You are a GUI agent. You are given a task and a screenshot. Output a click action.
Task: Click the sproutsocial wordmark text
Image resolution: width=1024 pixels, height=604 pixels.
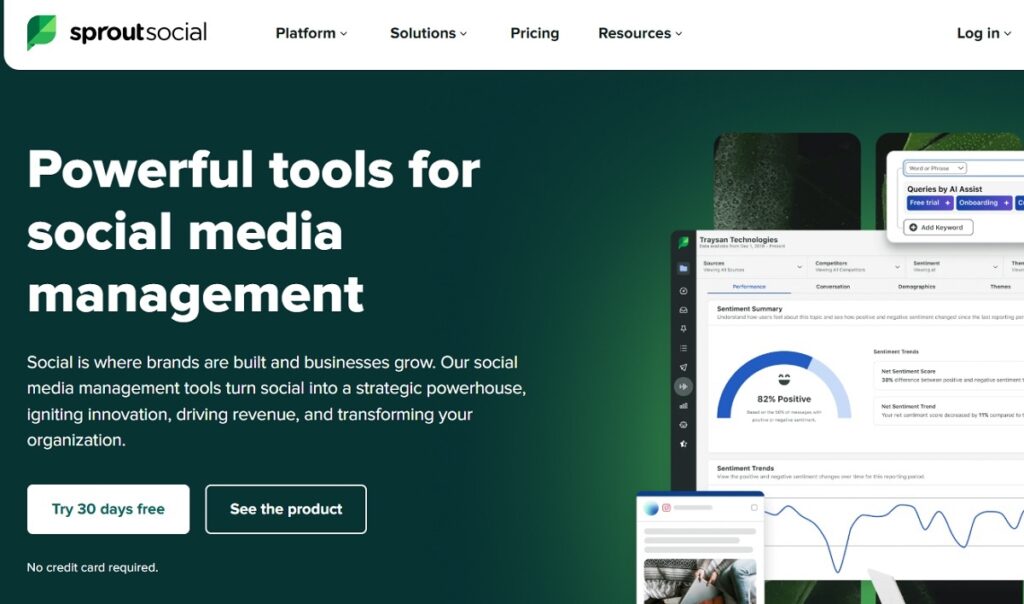pyautogui.click(x=138, y=32)
